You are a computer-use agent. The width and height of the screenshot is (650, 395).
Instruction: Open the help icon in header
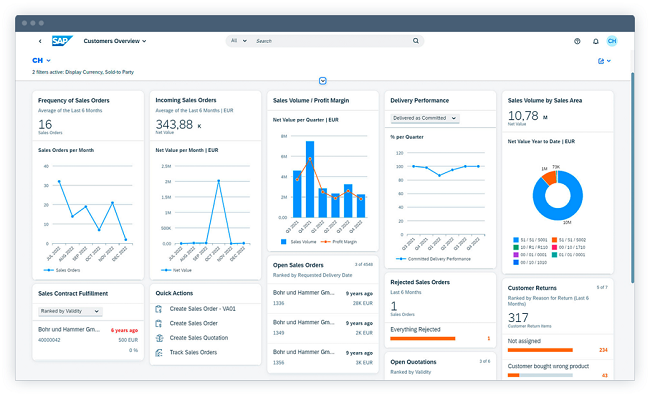(x=577, y=41)
